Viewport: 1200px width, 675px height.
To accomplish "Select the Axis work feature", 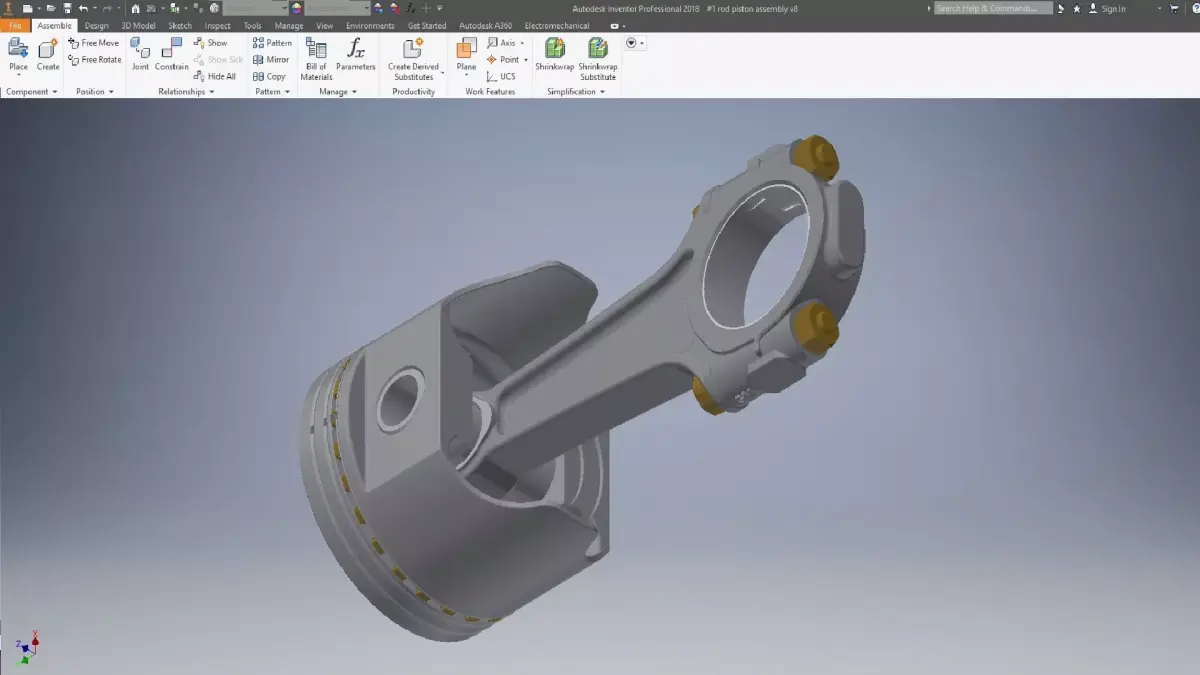I will [x=501, y=43].
